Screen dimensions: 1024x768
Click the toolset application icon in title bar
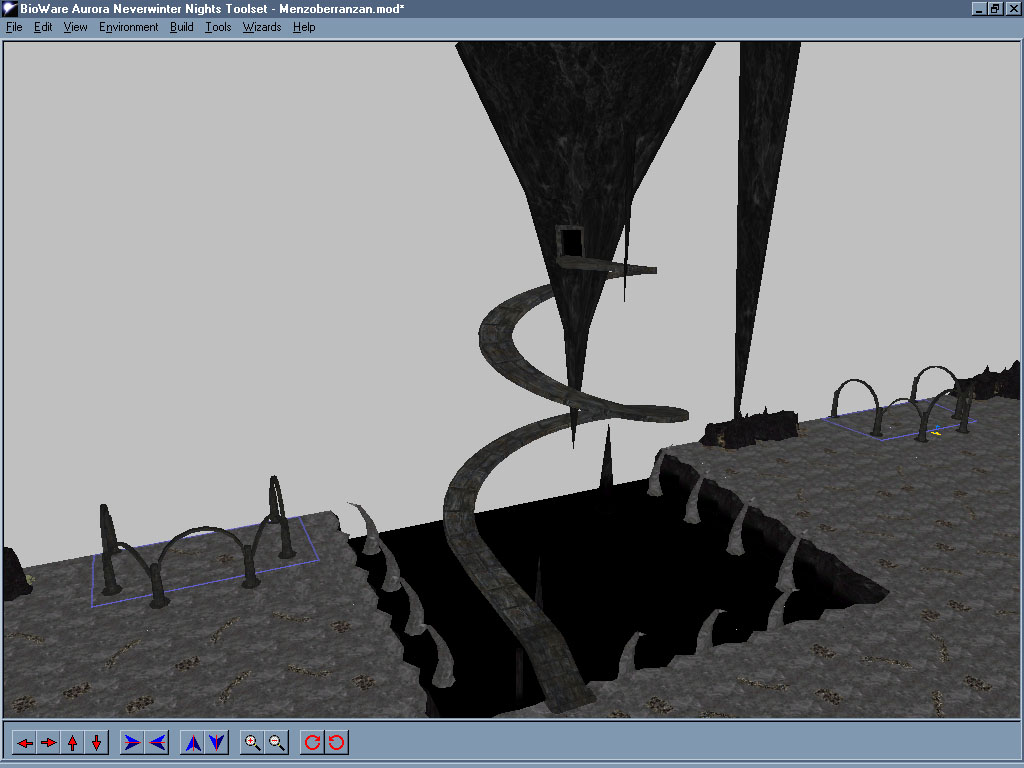coord(10,8)
